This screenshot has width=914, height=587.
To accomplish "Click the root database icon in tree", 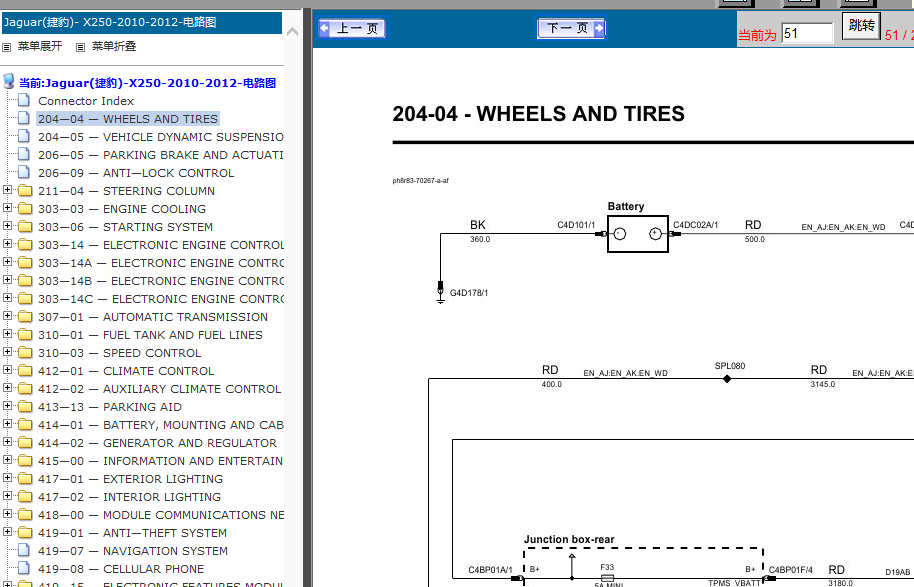I will tap(8, 82).
